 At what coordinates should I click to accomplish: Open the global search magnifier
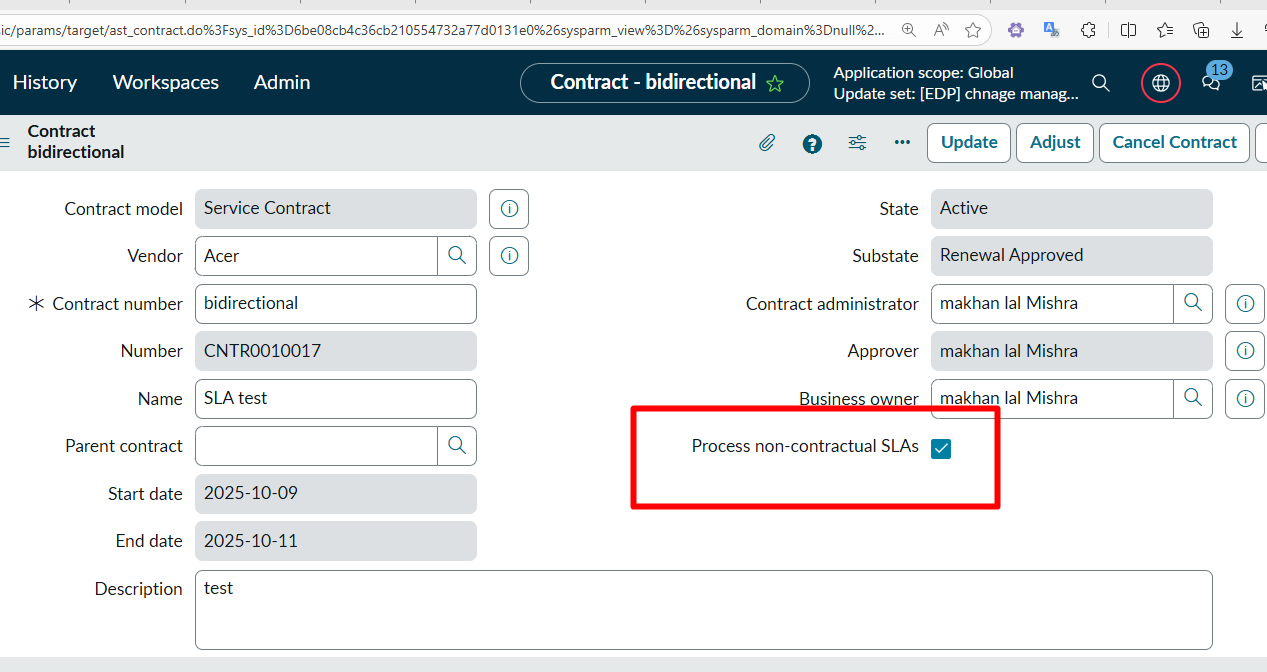click(x=1101, y=83)
